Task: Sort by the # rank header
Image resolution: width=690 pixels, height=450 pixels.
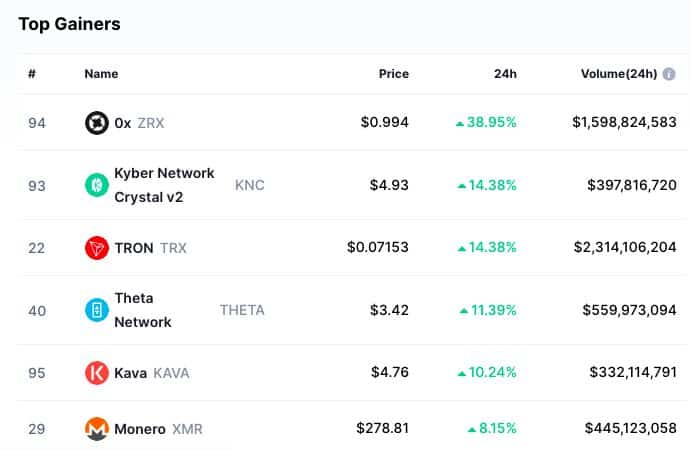Action: tap(32, 74)
